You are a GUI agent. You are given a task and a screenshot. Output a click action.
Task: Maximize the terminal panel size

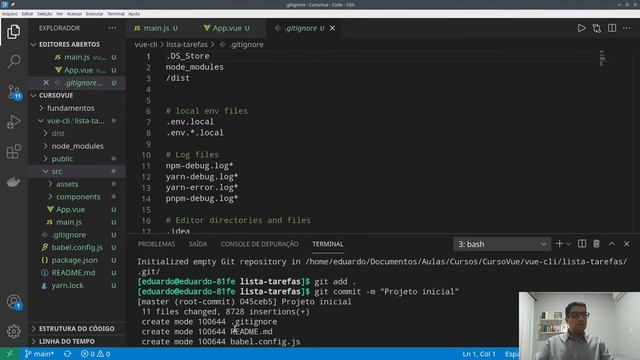click(x=611, y=244)
